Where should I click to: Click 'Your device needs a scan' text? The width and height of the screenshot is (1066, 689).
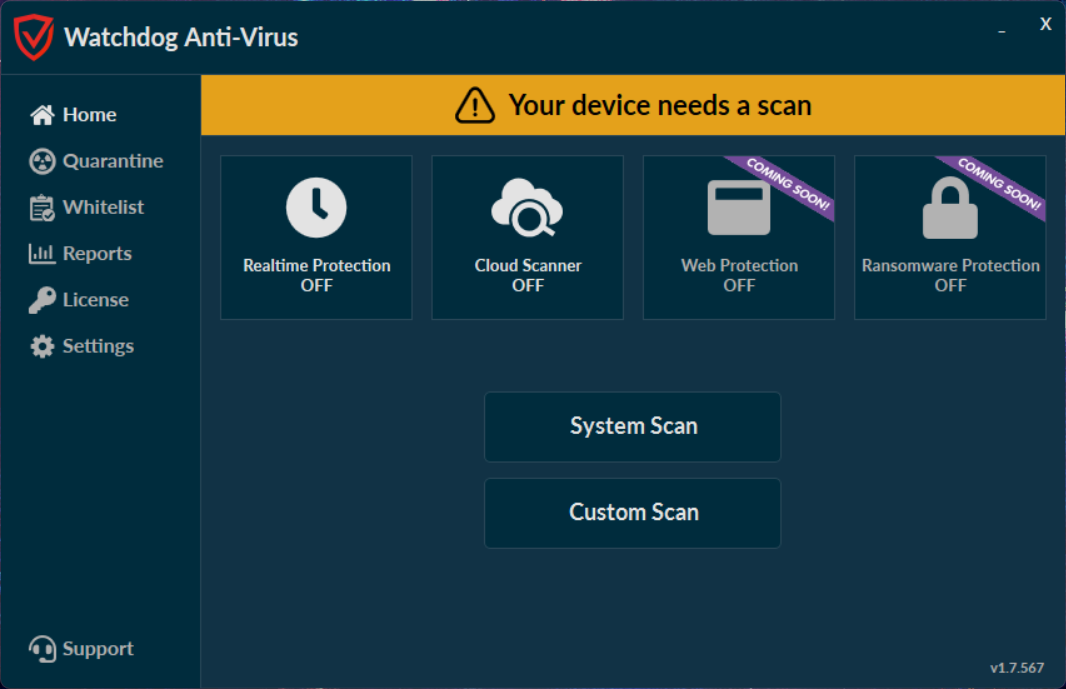click(x=660, y=105)
